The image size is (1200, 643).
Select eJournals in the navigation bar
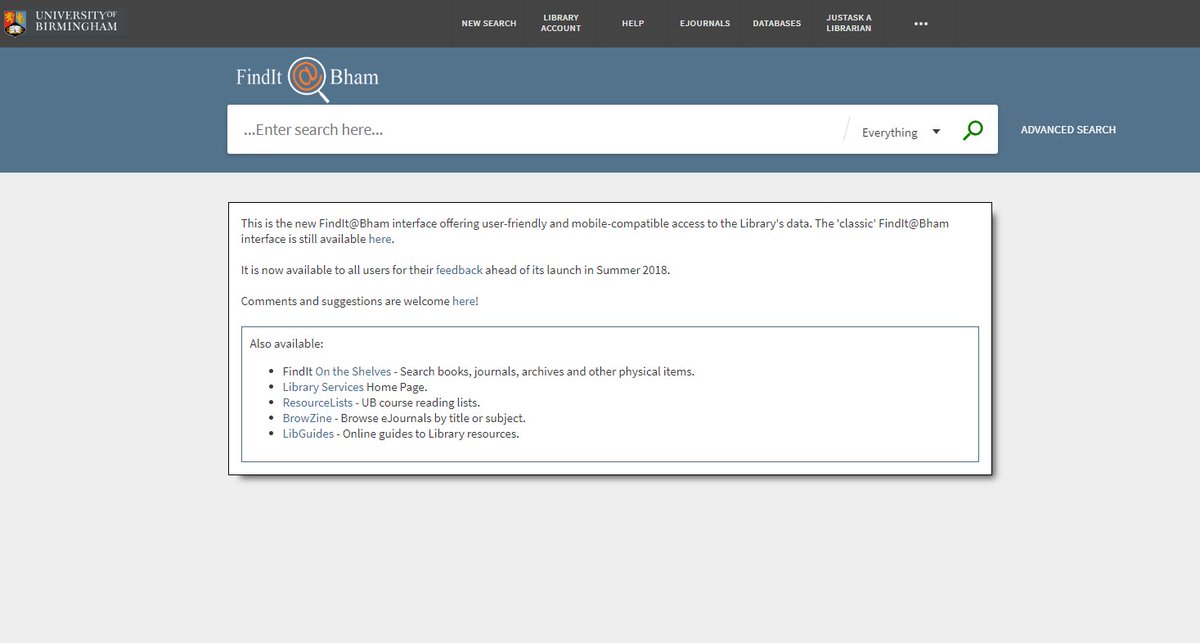(x=704, y=23)
